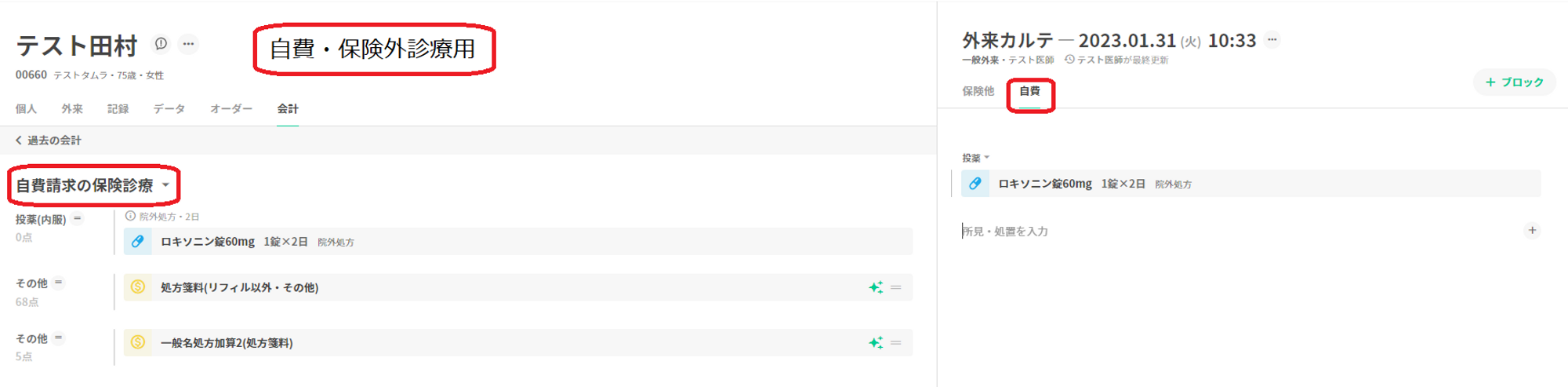
Task: Select the 外来 tab under the patient name
Action: pos(72,109)
